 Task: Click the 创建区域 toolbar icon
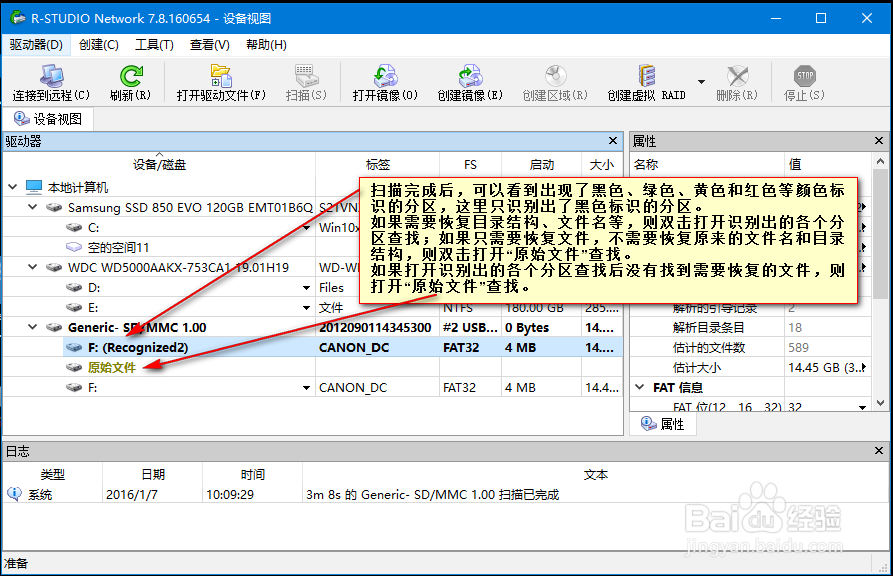pyautogui.click(x=554, y=76)
